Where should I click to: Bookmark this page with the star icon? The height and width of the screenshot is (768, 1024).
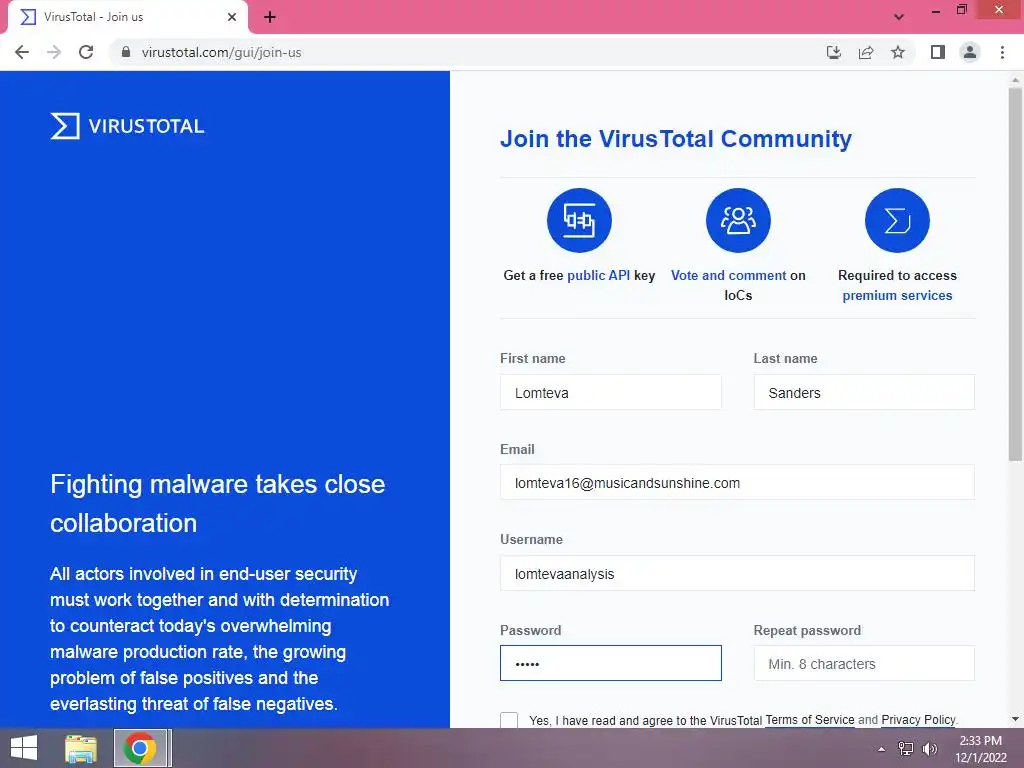[x=898, y=52]
